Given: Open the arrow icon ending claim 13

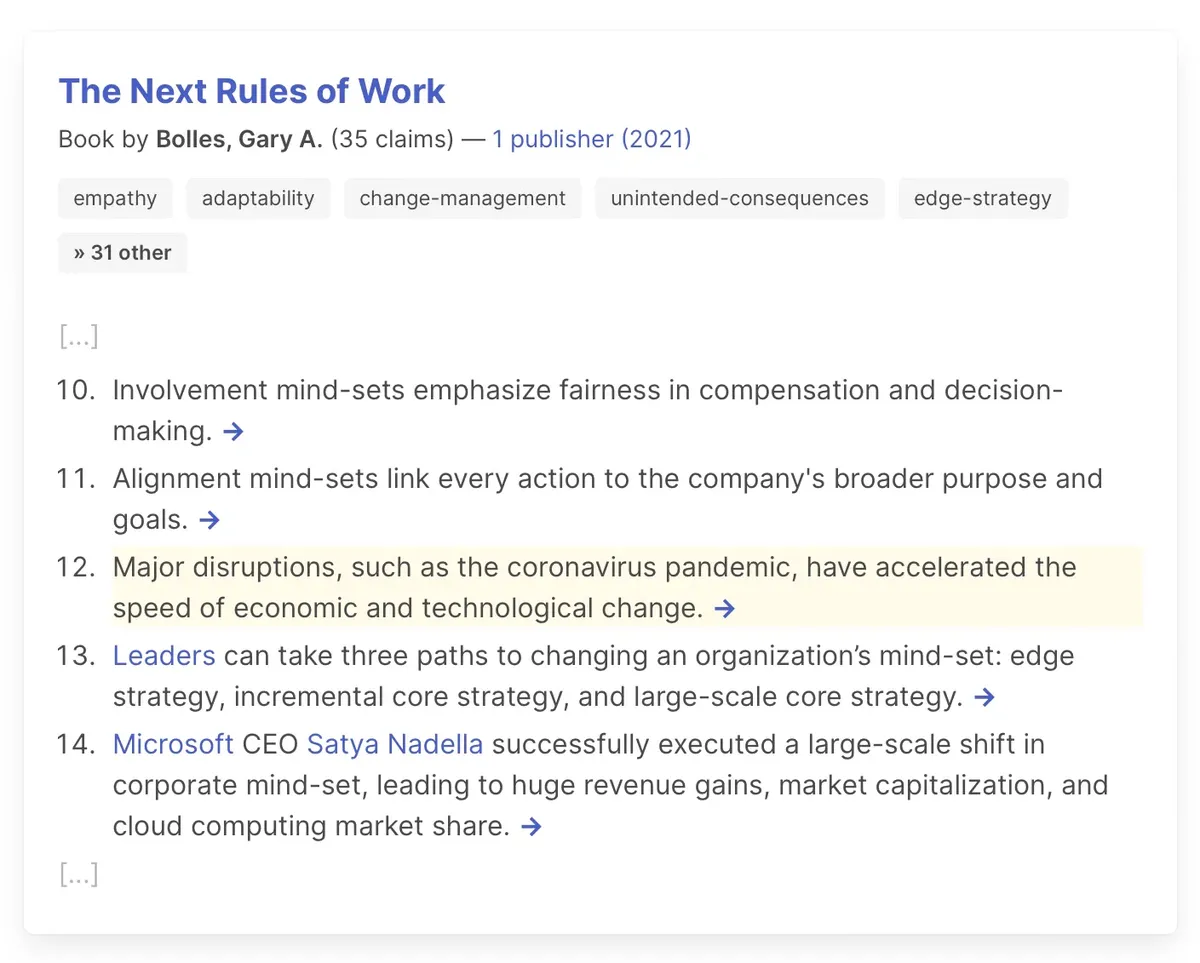Looking at the screenshot, I should (x=985, y=697).
